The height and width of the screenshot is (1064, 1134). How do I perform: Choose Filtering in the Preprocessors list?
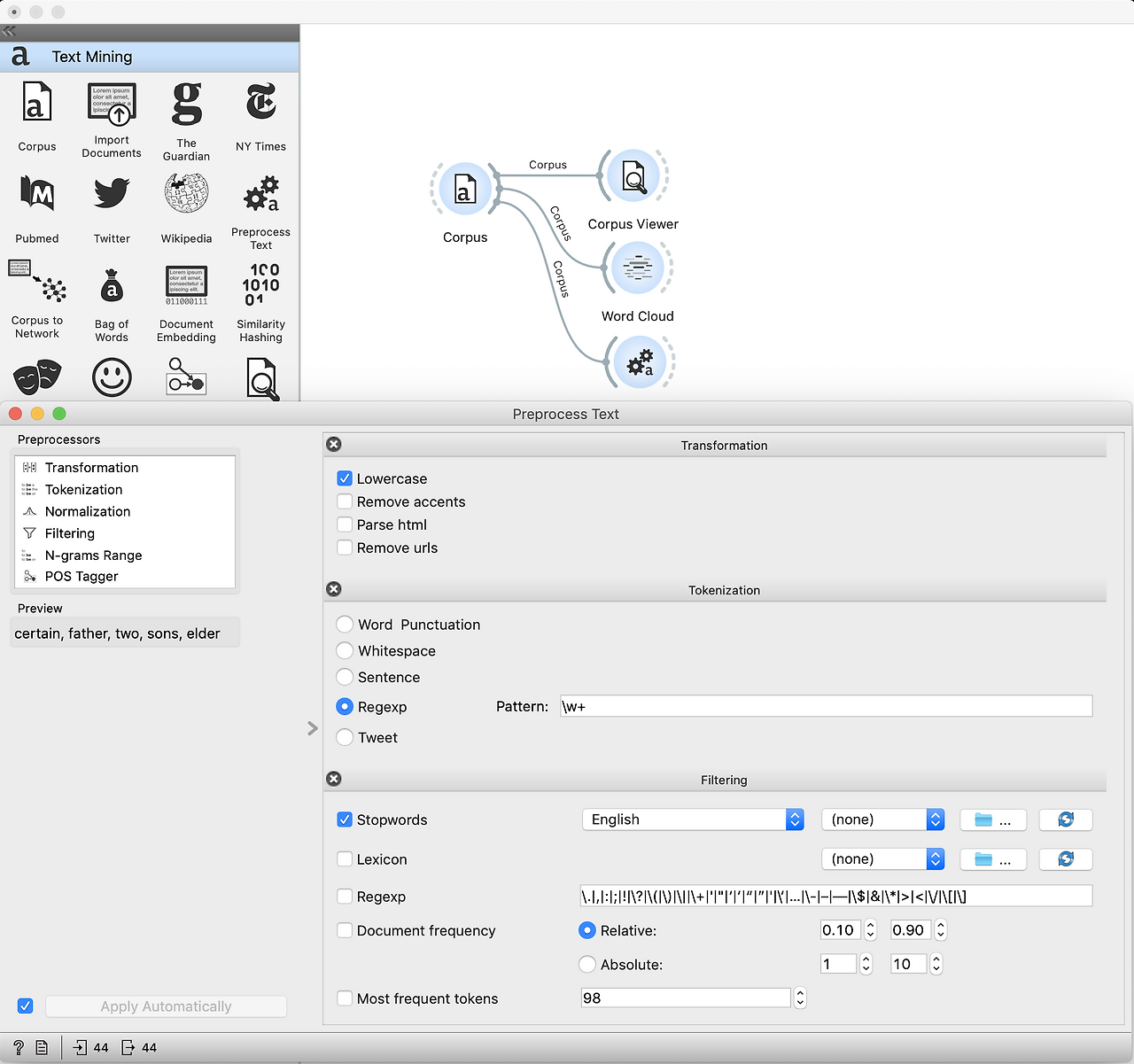pos(125,533)
